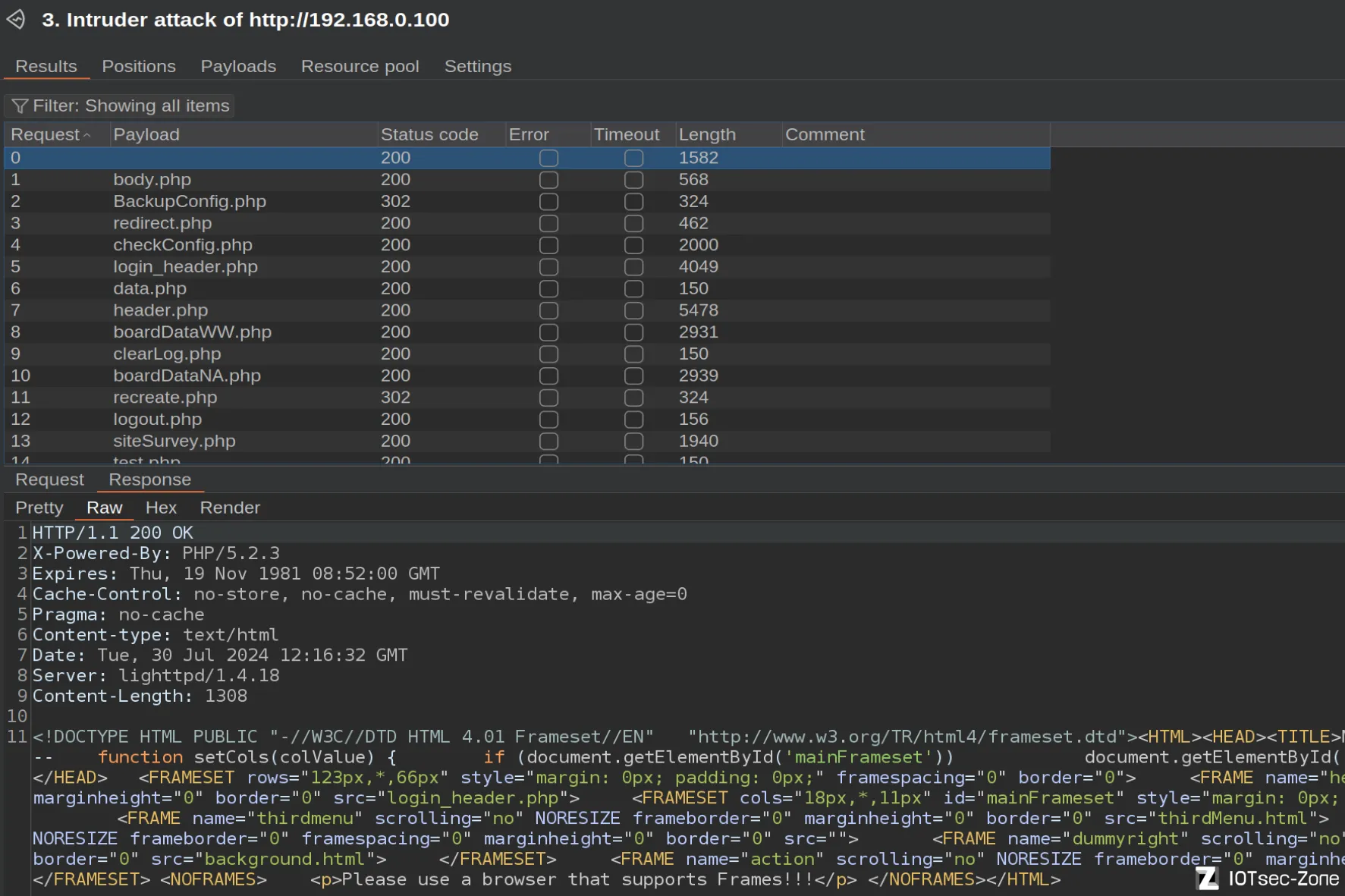Select the body.php payload row
Image resolution: width=1345 pixels, height=896 pixels.
(527, 180)
